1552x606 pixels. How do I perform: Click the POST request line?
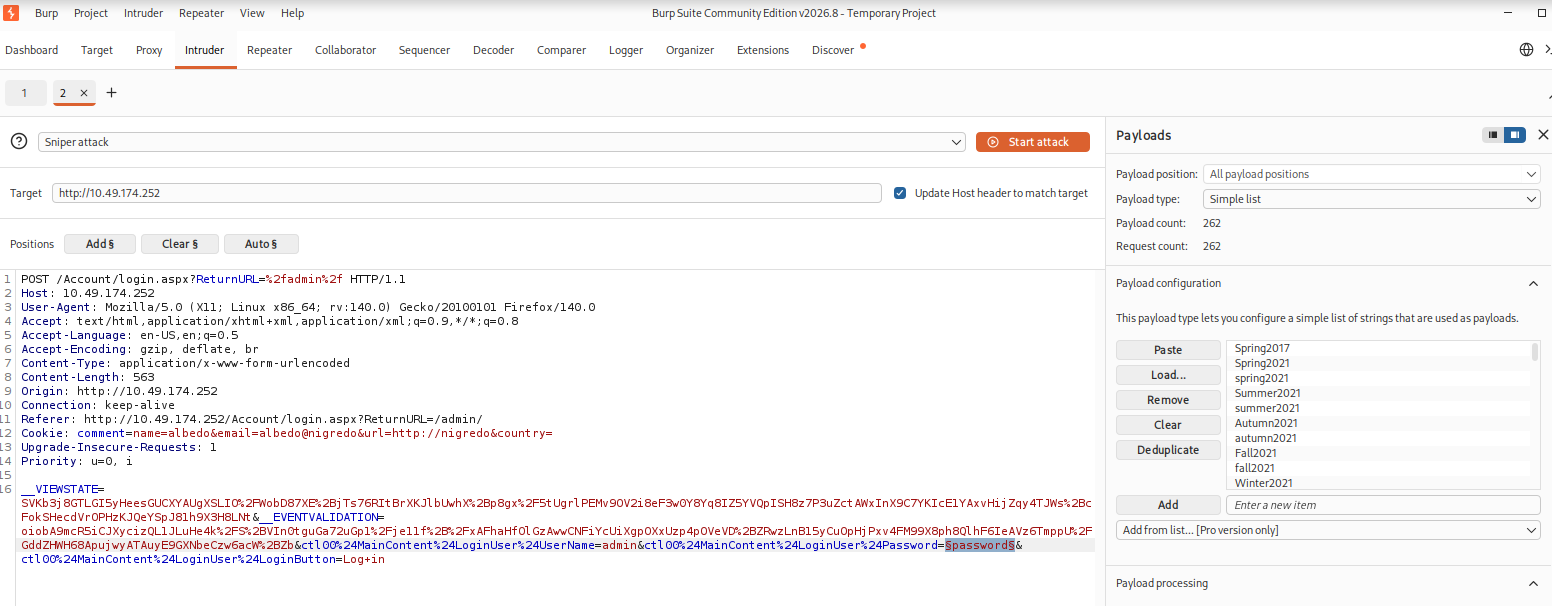coord(213,279)
